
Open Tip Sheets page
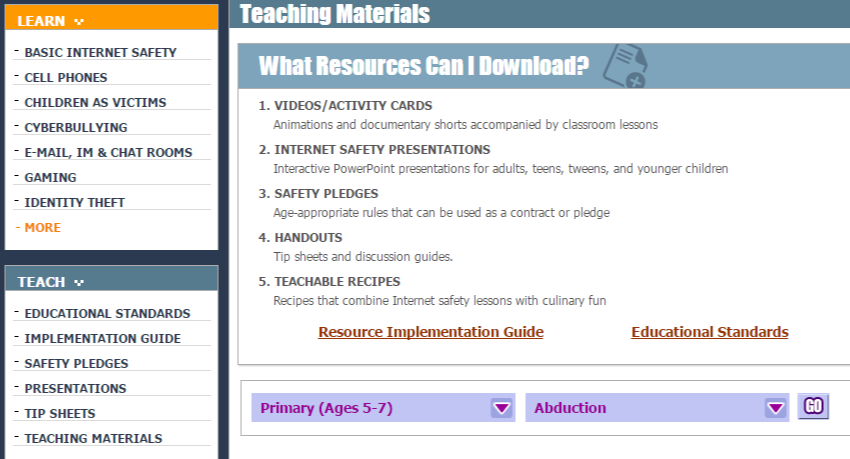point(60,413)
